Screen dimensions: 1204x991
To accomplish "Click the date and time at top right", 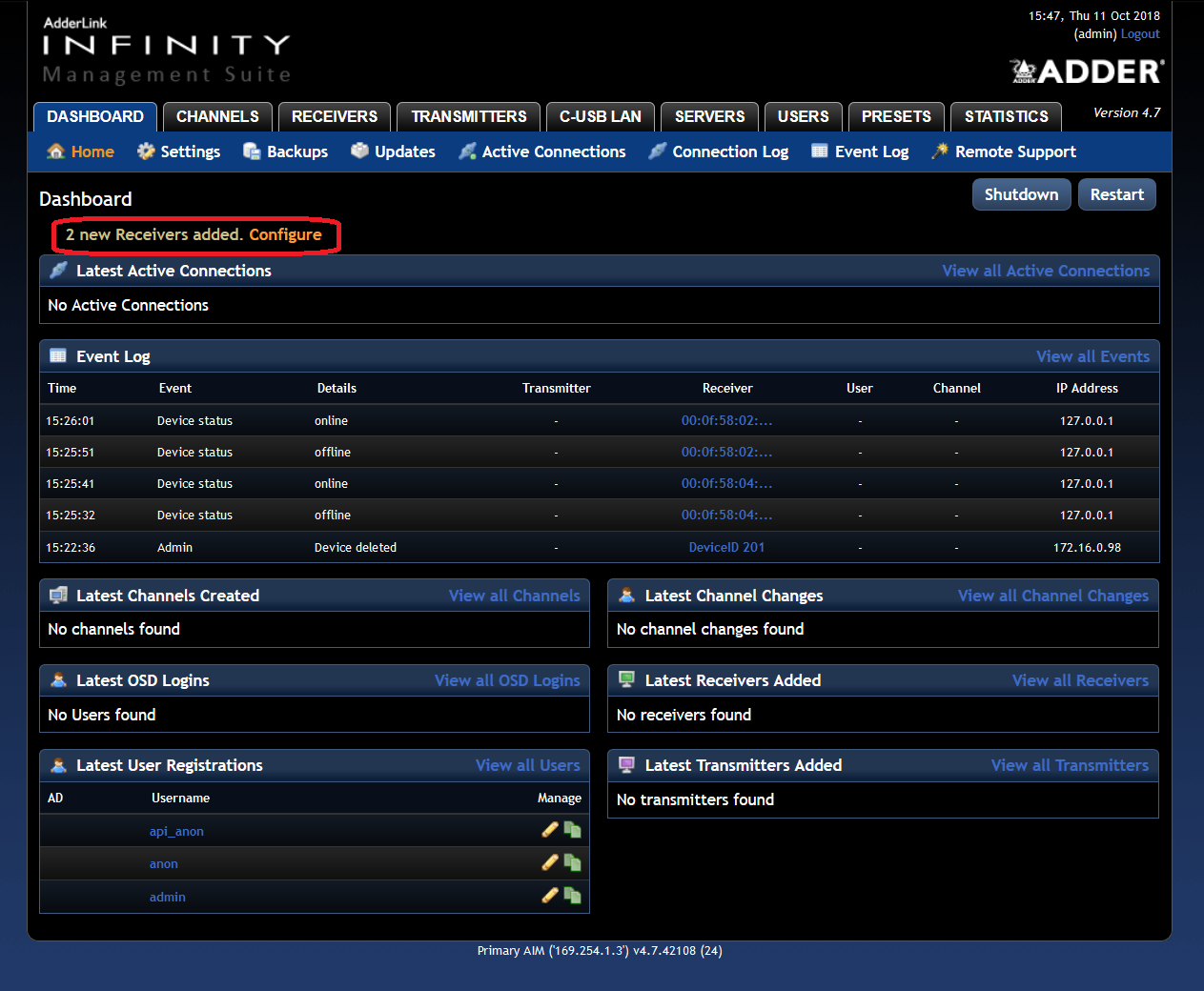I will 1094,16.
